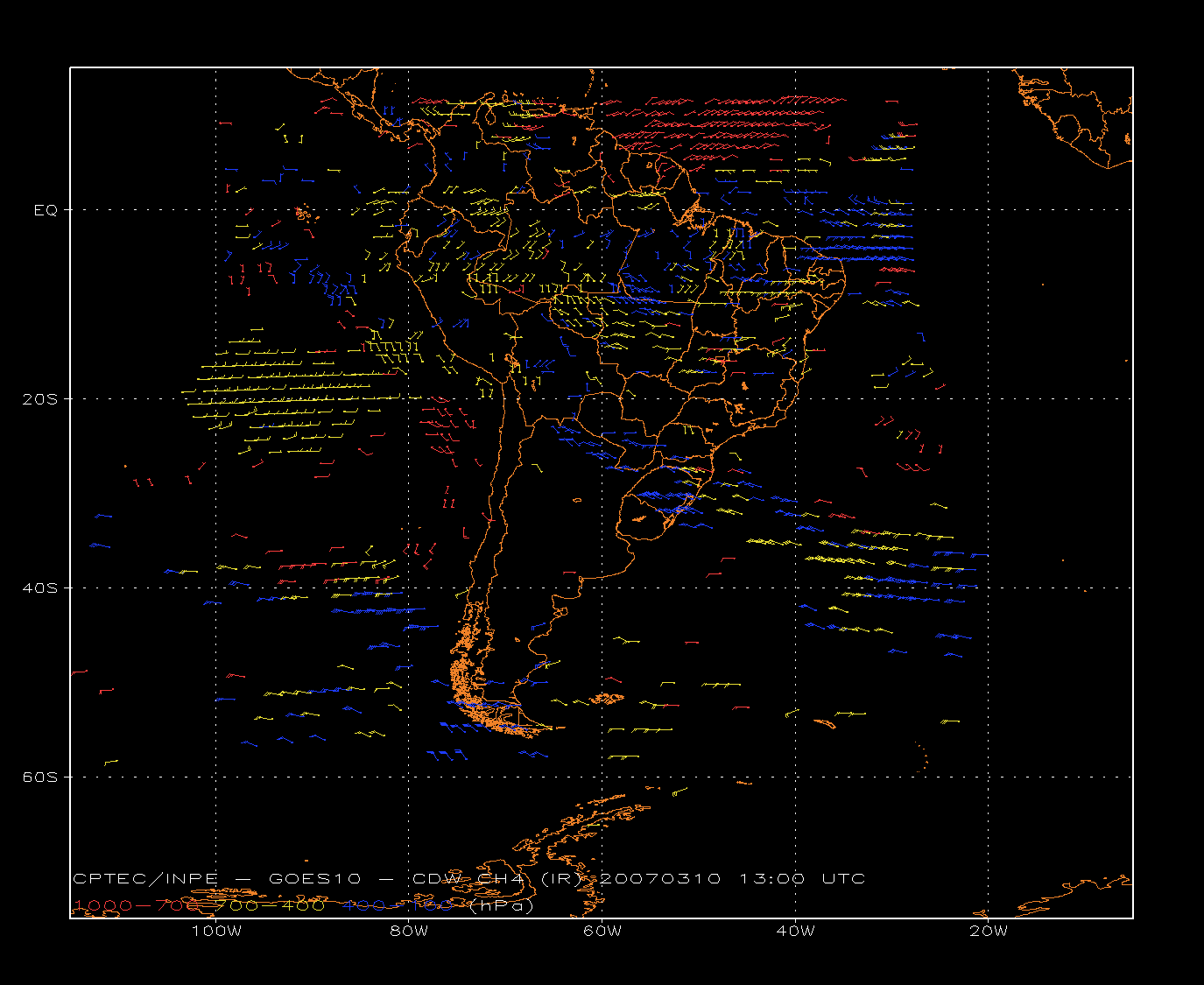Click the "80W" longitude label
Image resolution: width=1204 pixels, height=985 pixels.
(409, 931)
